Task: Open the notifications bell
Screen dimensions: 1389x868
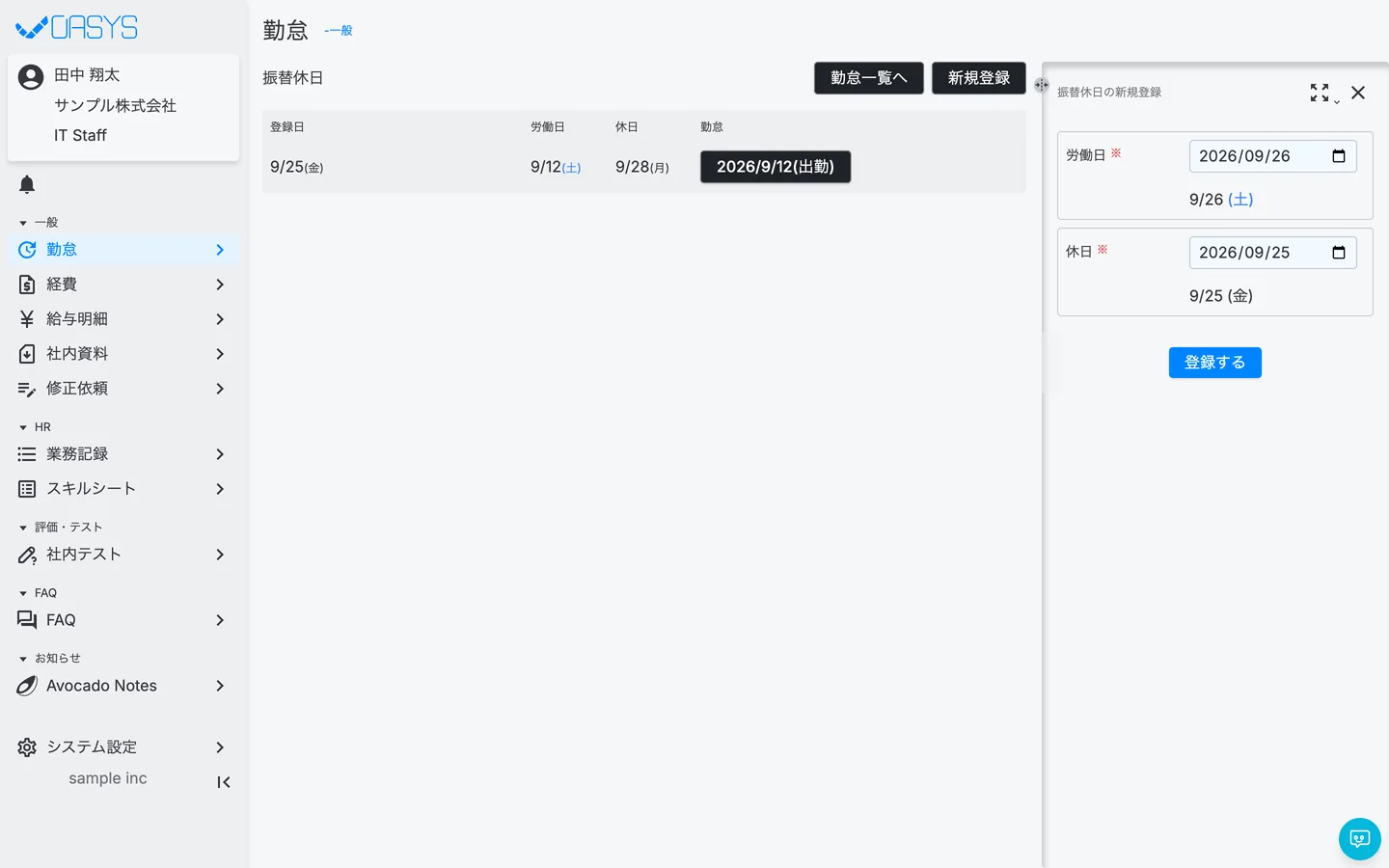Action: point(27,184)
